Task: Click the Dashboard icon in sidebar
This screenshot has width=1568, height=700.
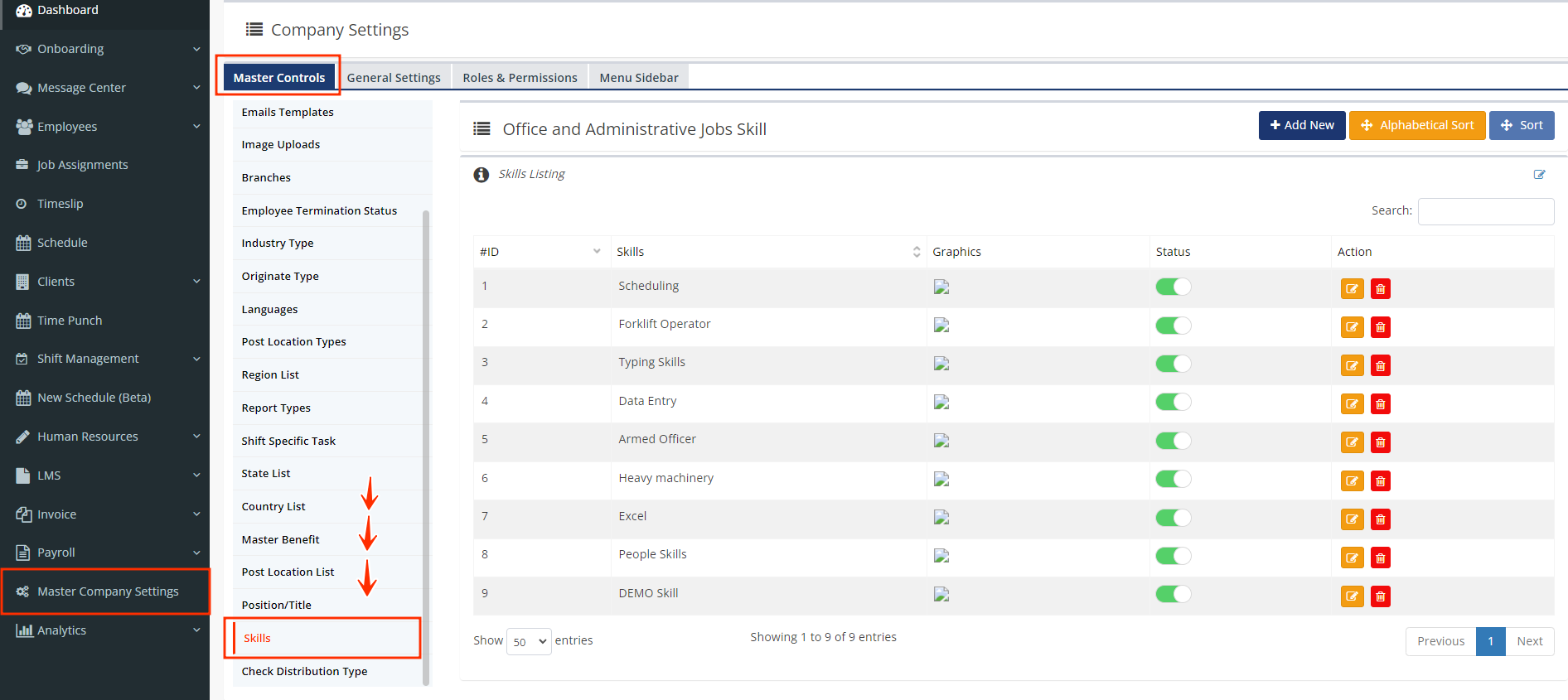Action: point(23,10)
